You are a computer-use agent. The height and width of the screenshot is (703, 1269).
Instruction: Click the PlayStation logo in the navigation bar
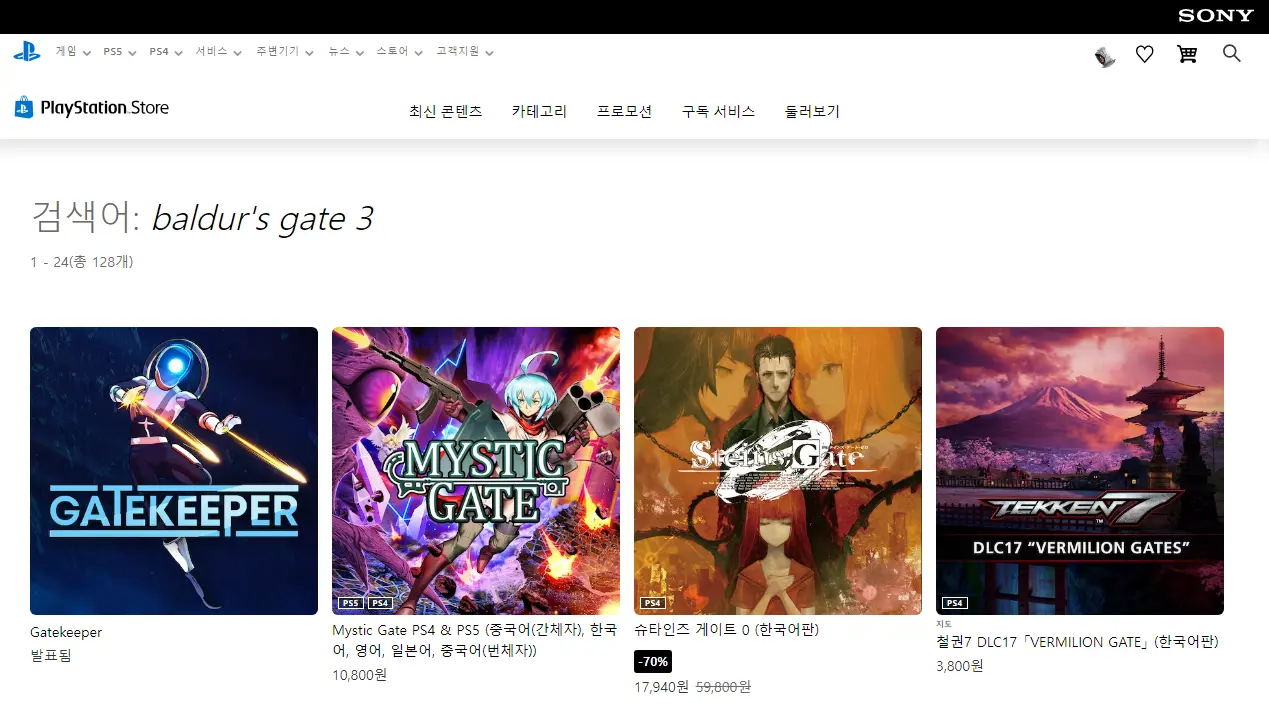(x=26, y=52)
